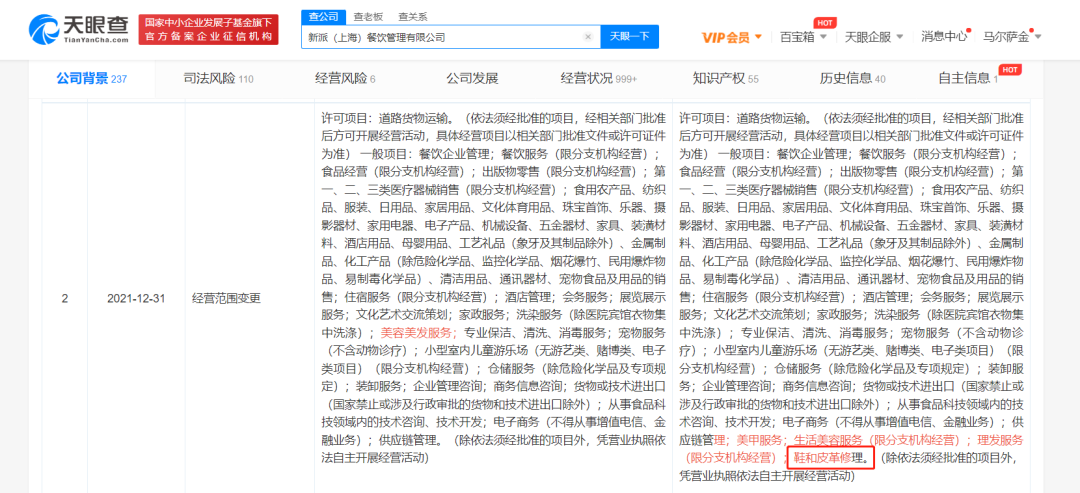The height and width of the screenshot is (493, 1080).
Task: Switch to the 公司背景 tab
Action: [x=92, y=78]
